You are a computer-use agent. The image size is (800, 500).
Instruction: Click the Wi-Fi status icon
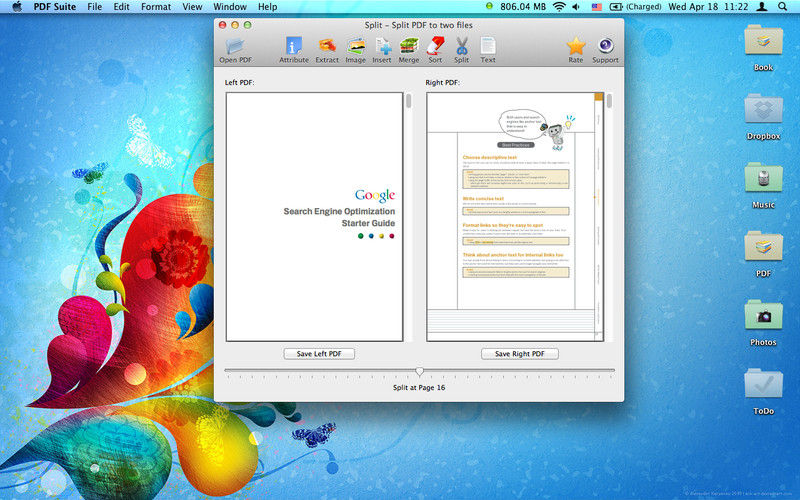(559, 7)
